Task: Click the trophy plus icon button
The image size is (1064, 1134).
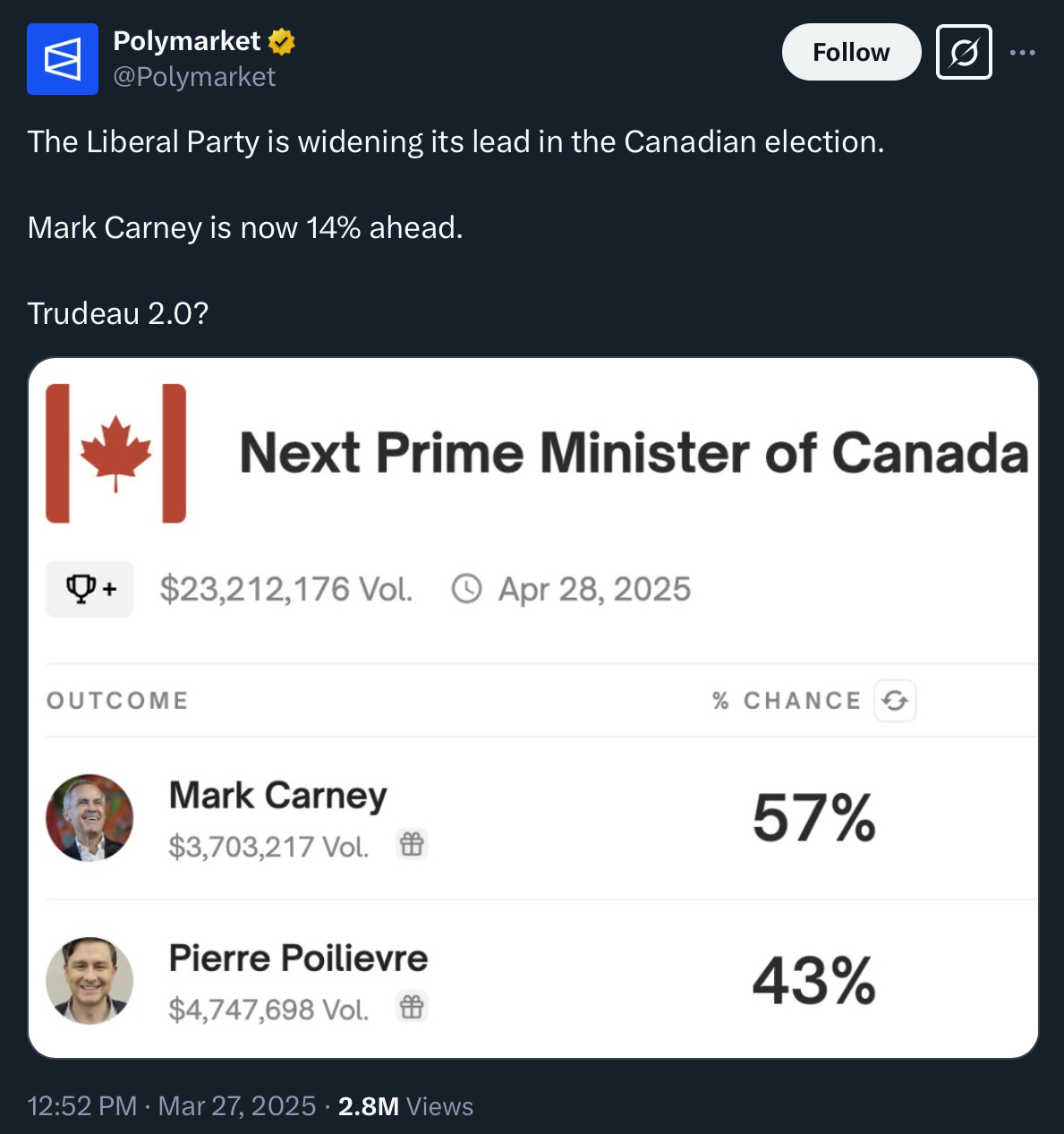Action: click(x=89, y=589)
